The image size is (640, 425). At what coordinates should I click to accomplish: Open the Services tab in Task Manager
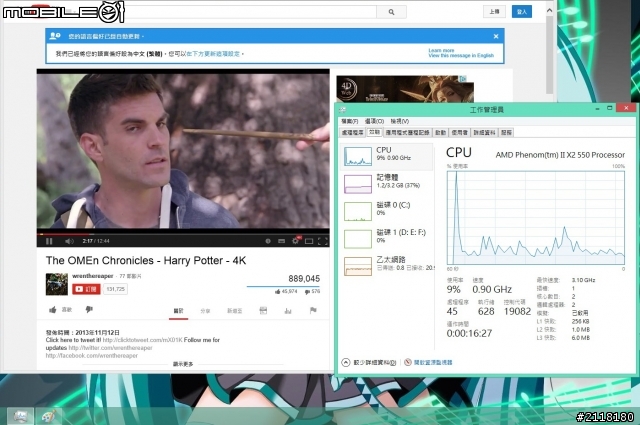(x=506, y=132)
